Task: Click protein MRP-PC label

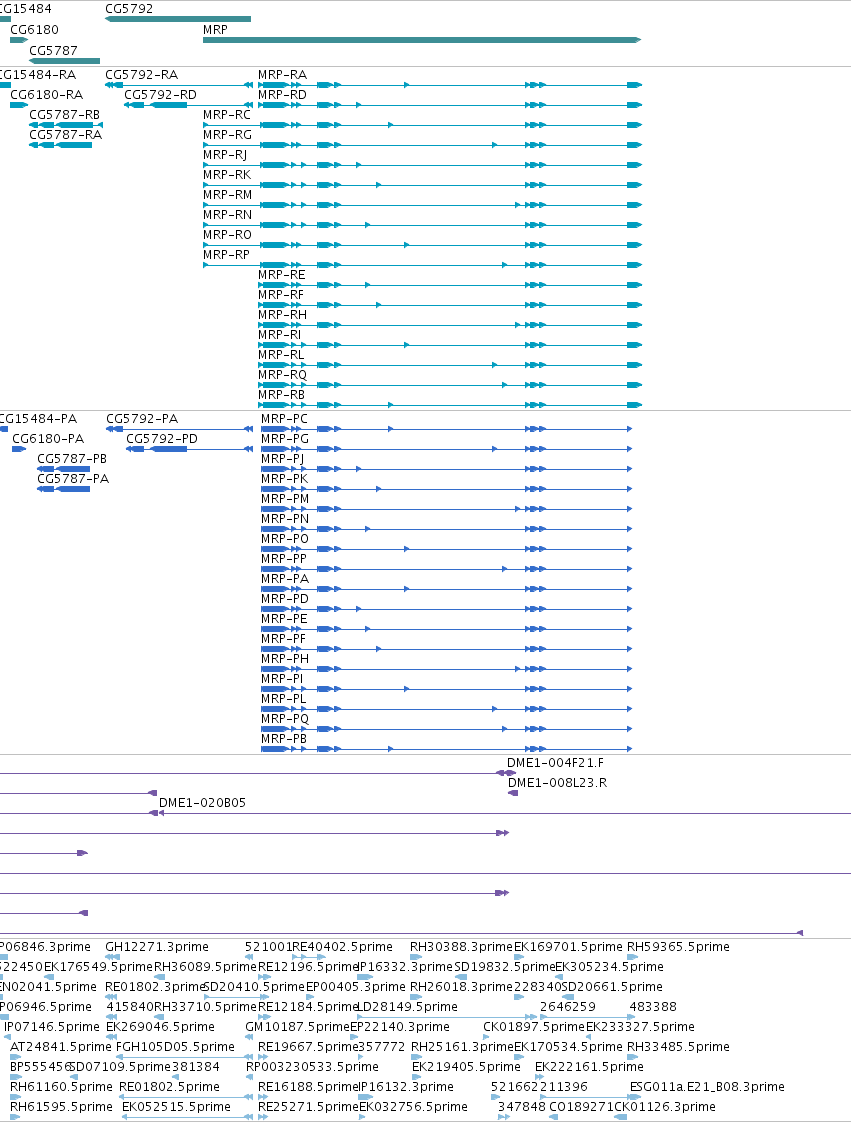Action: [x=284, y=419]
